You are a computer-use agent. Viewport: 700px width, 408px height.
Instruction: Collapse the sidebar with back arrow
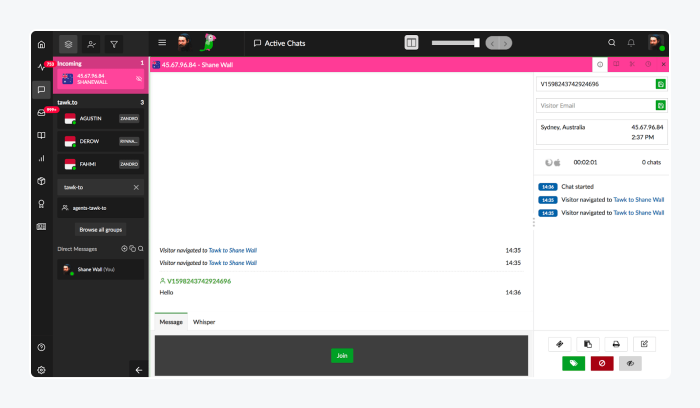tap(139, 370)
